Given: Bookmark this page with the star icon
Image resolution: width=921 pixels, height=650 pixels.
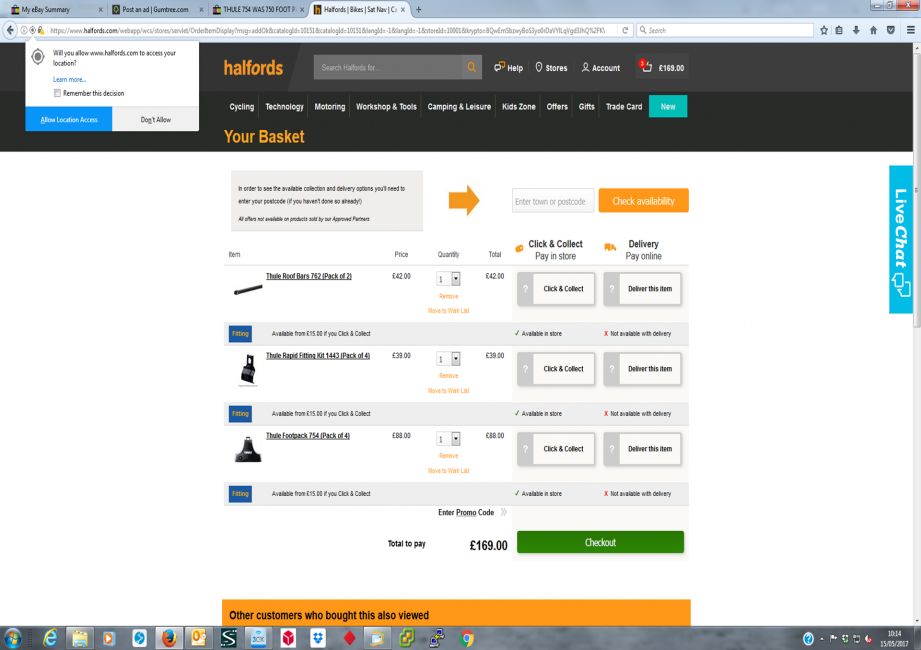Looking at the screenshot, I should (824, 30).
